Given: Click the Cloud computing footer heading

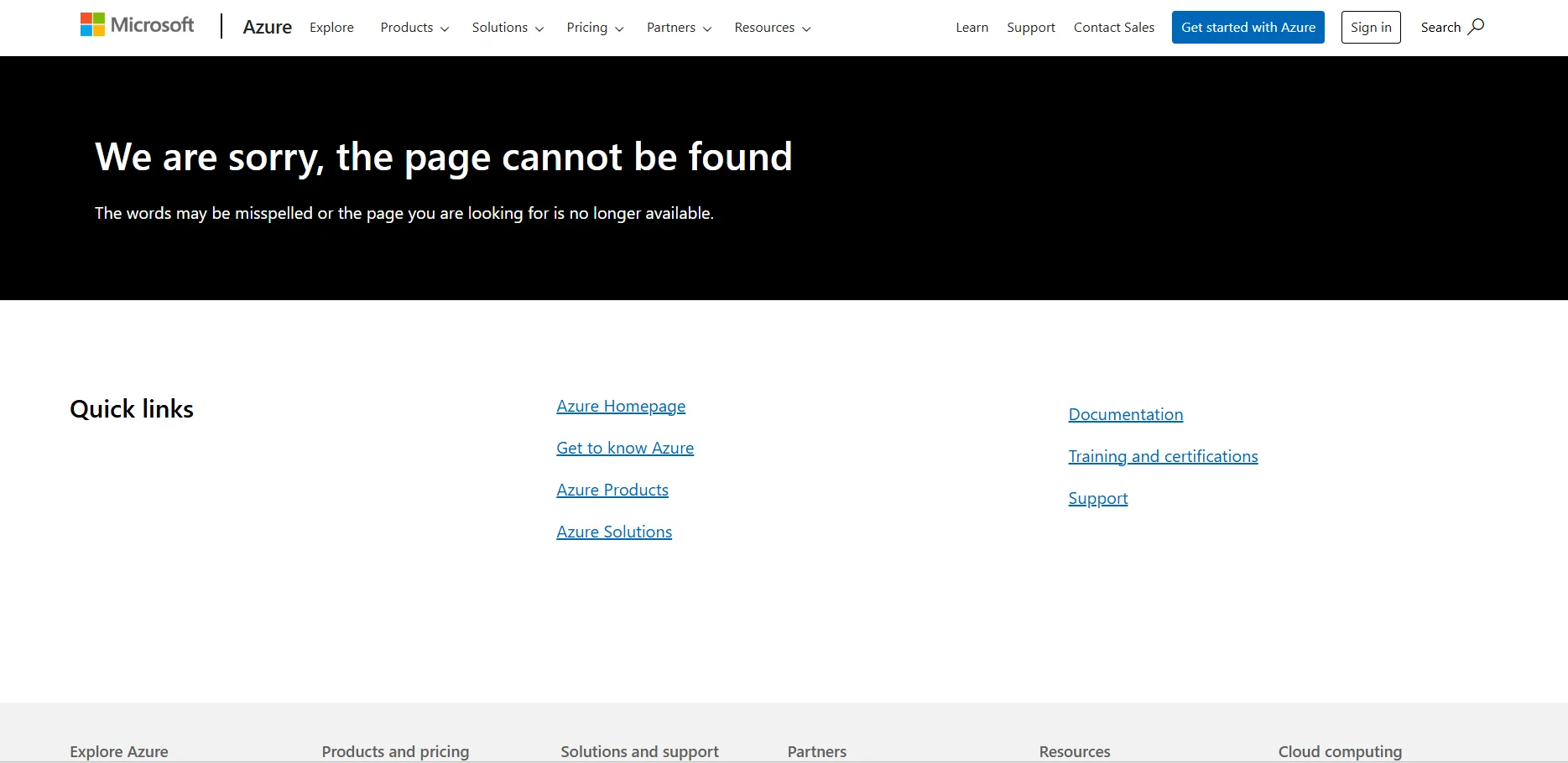Looking at the screenshot, I should (1340, 751).
